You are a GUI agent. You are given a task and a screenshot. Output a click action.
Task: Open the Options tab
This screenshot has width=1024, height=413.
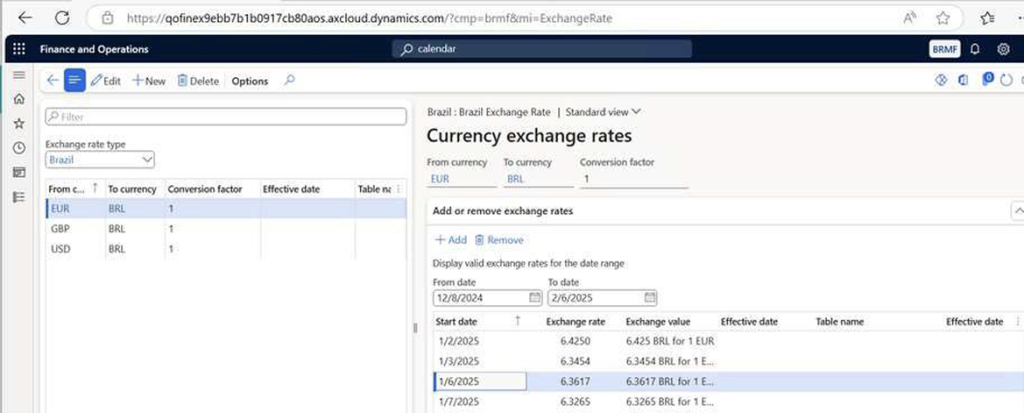(x=249, y=81)
